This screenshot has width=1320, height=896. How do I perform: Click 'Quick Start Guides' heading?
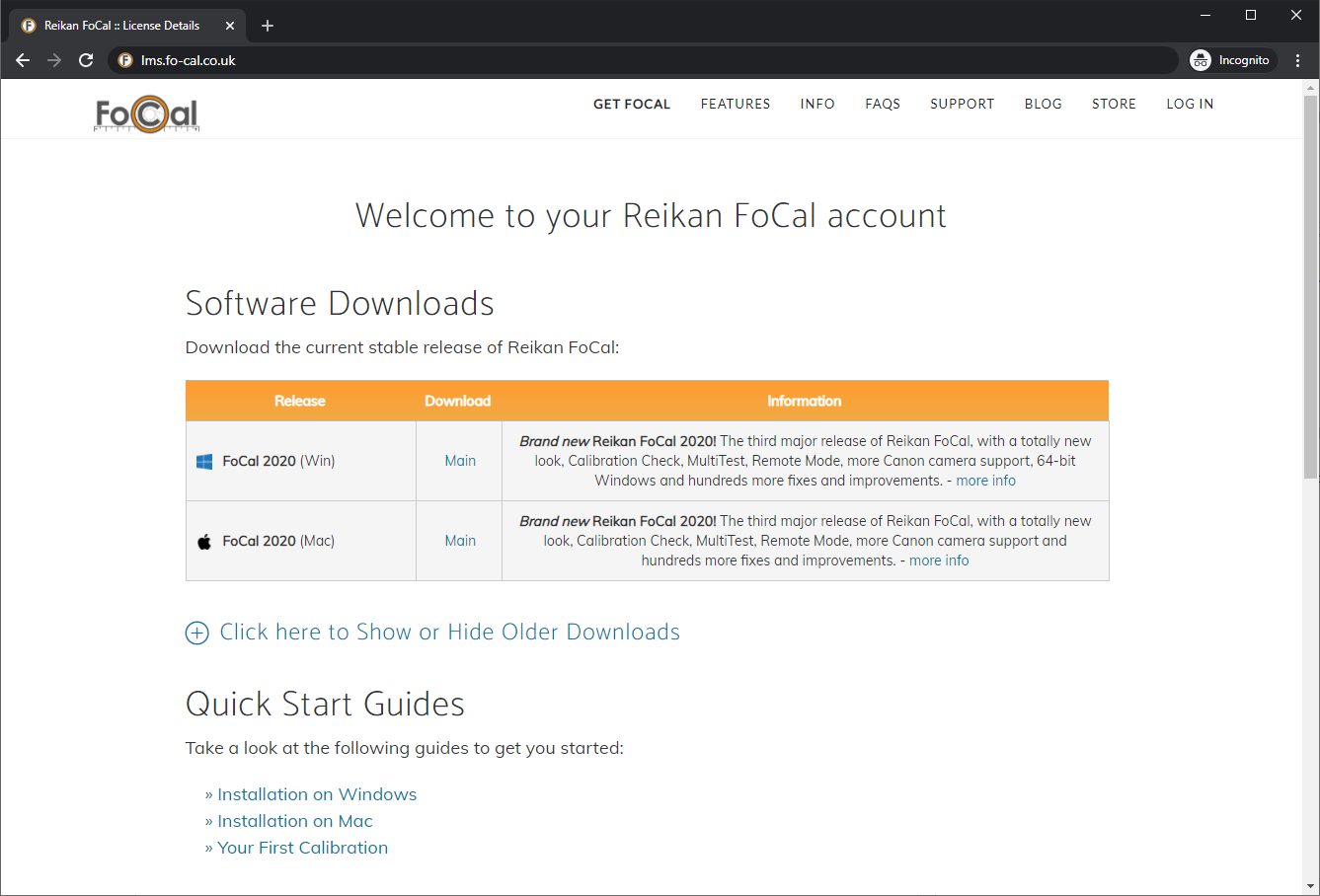[325, 704]
